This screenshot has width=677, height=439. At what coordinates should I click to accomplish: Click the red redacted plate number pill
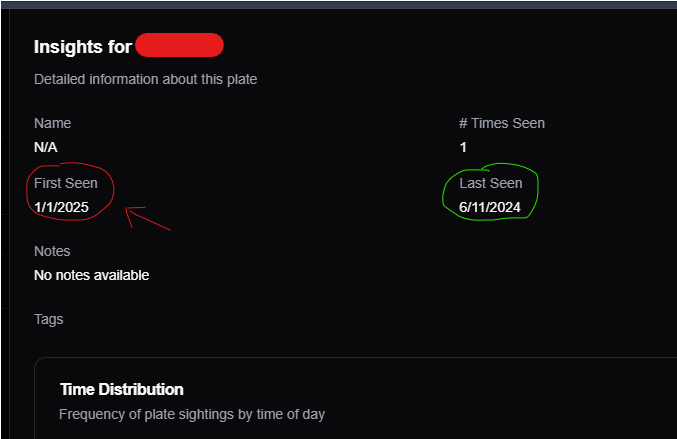tap(179, 45)
